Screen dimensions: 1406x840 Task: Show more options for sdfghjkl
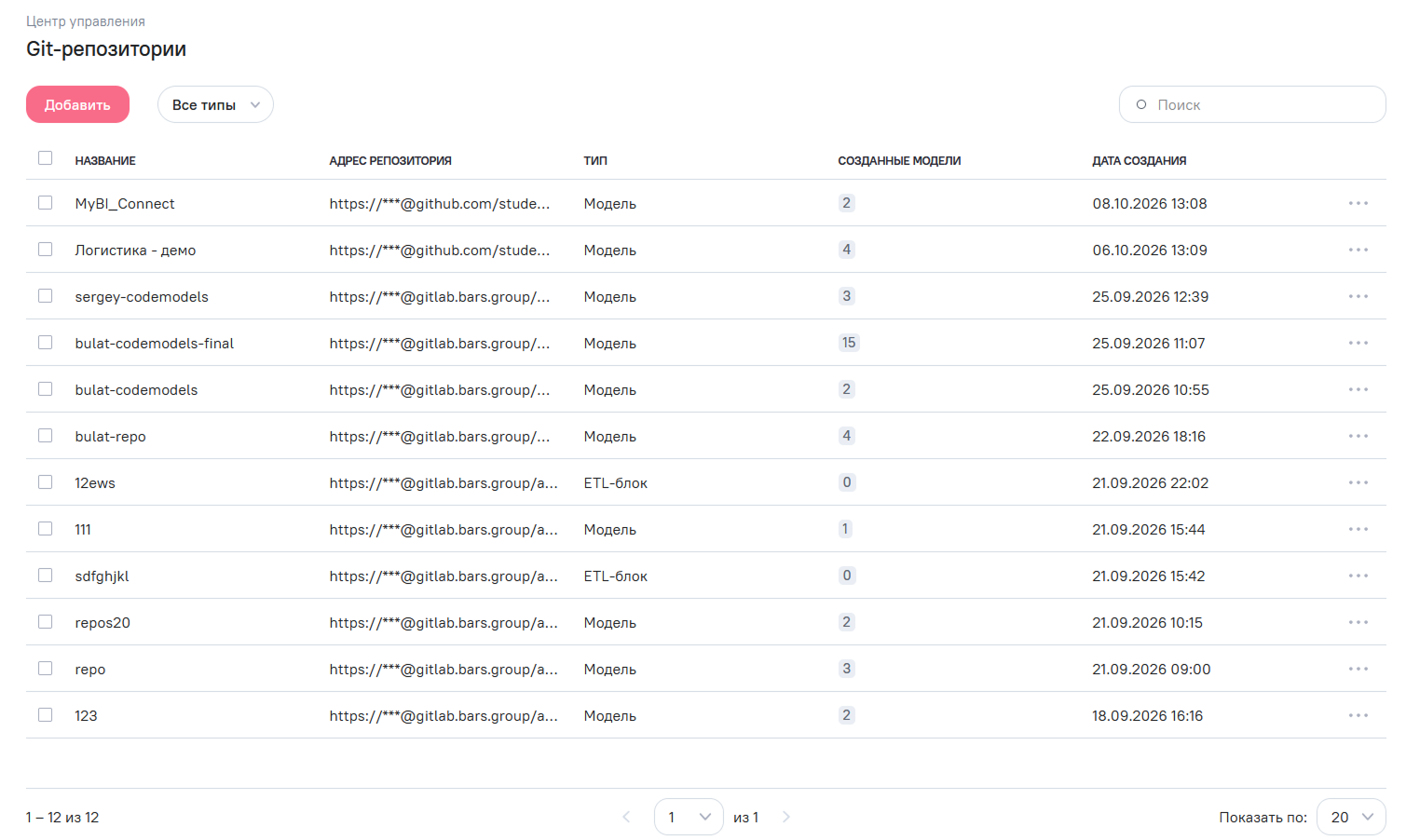pos(1358,576)
